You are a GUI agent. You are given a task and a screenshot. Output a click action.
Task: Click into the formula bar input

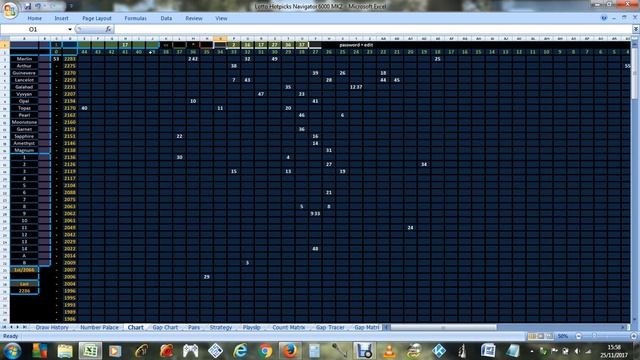point(373,29)
